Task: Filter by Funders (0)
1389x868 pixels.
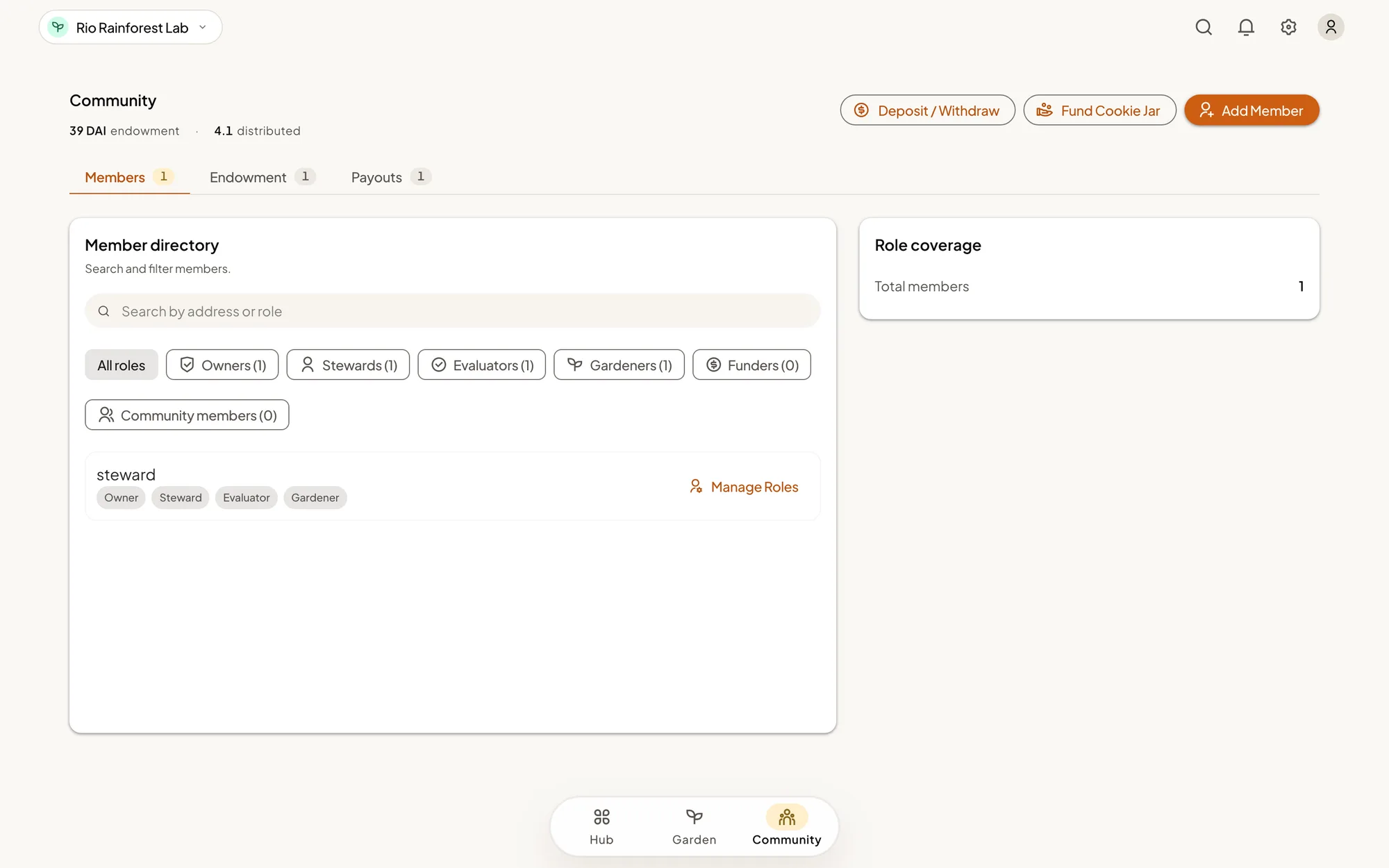Action: click(751, 365)
